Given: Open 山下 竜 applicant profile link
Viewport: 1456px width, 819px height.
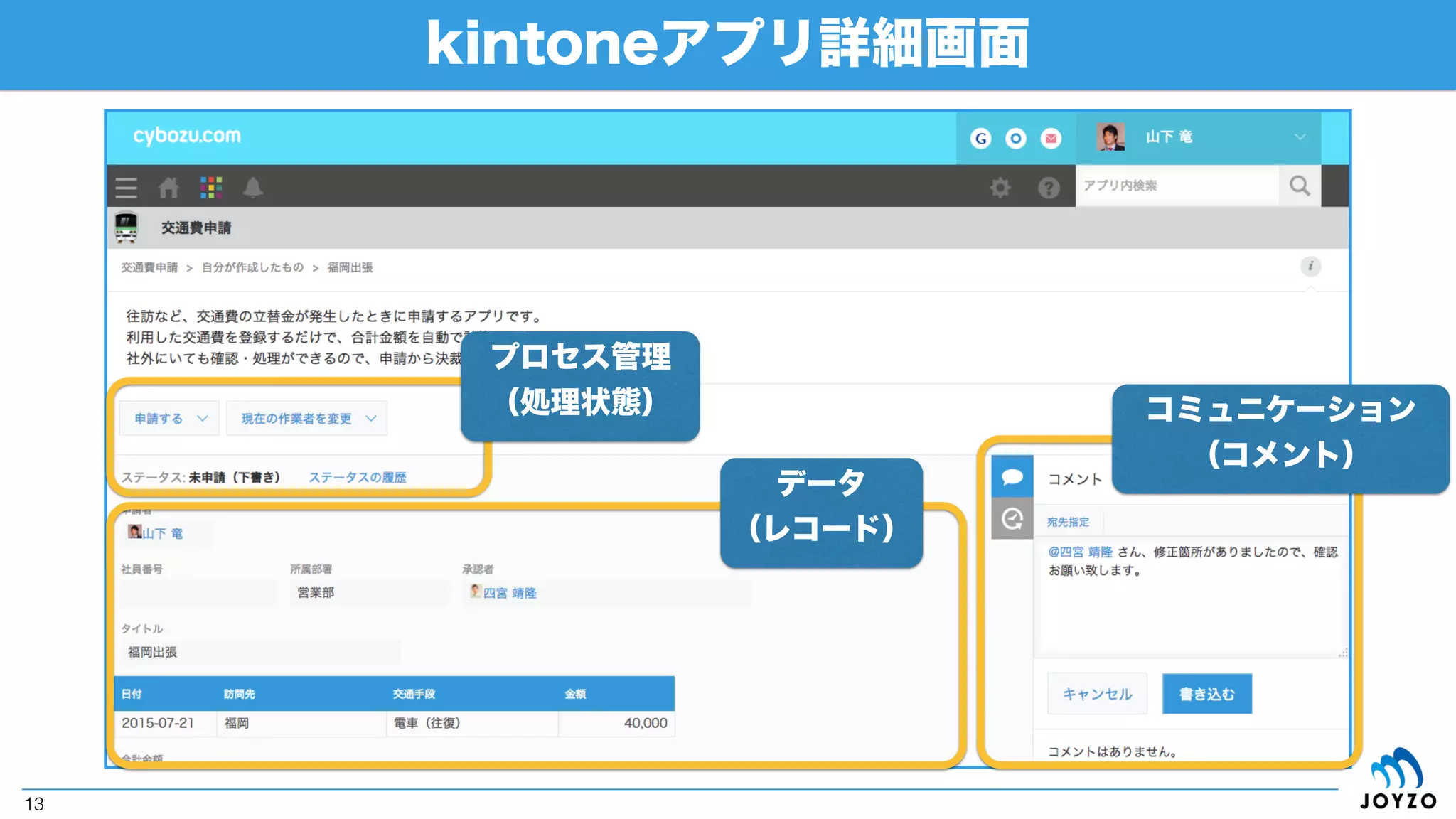Looking at the screenshot, I should (x=163, y=533).
